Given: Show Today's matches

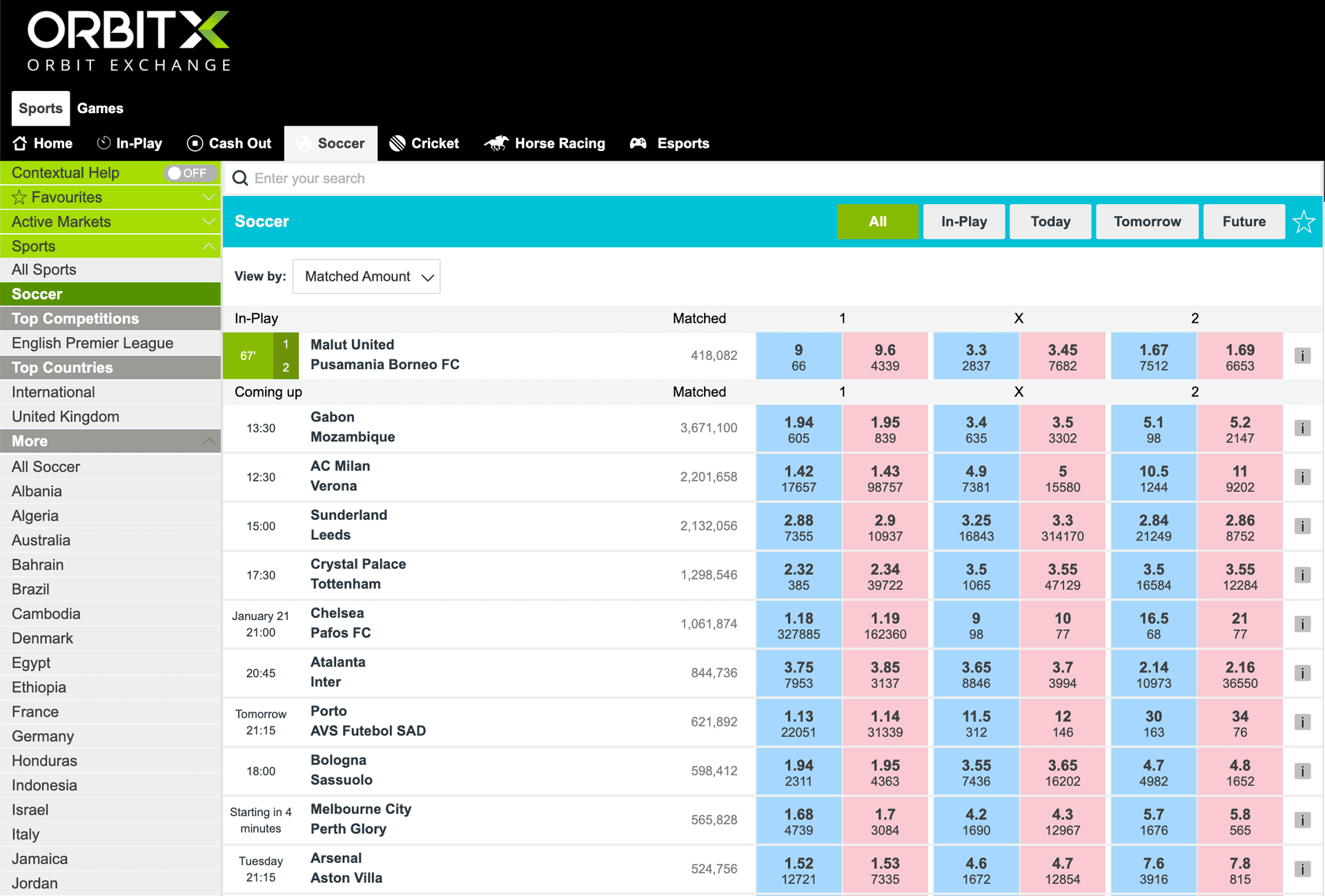Looking at the screenshot, I should 1050,221.
